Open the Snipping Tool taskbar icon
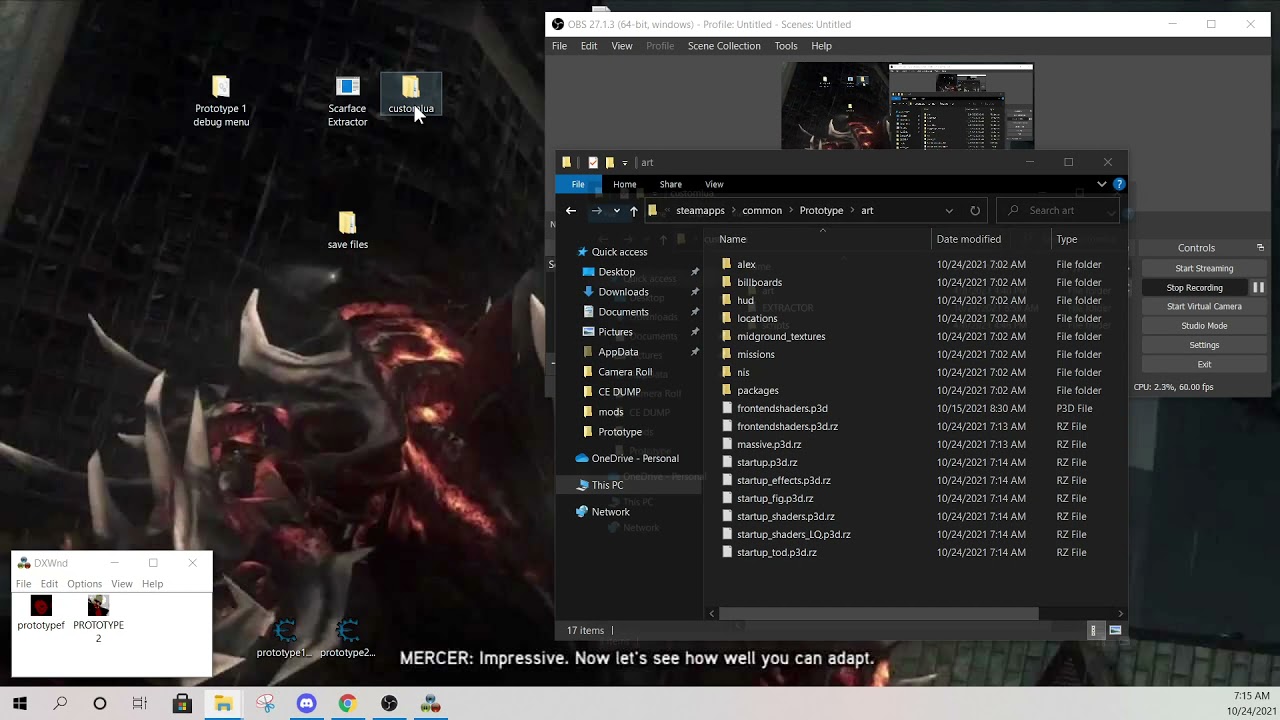Screen dimensions: 1280x720 (265, 704)
